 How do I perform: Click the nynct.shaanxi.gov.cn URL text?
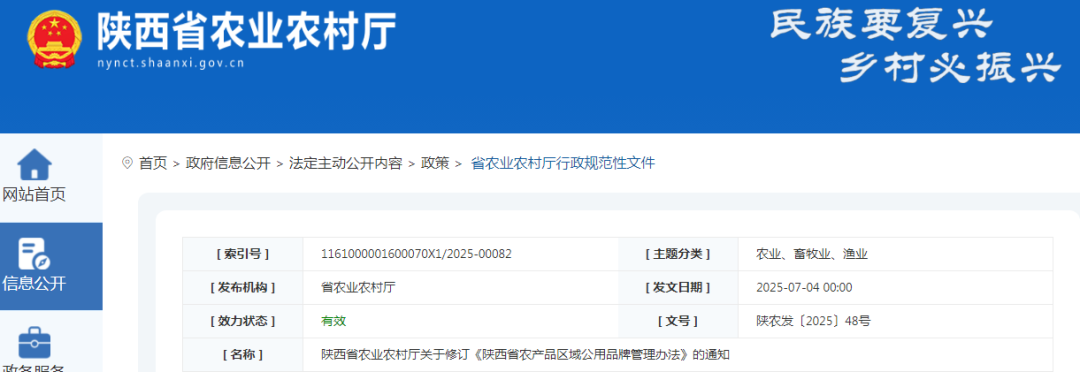click(x=171, y=64)
